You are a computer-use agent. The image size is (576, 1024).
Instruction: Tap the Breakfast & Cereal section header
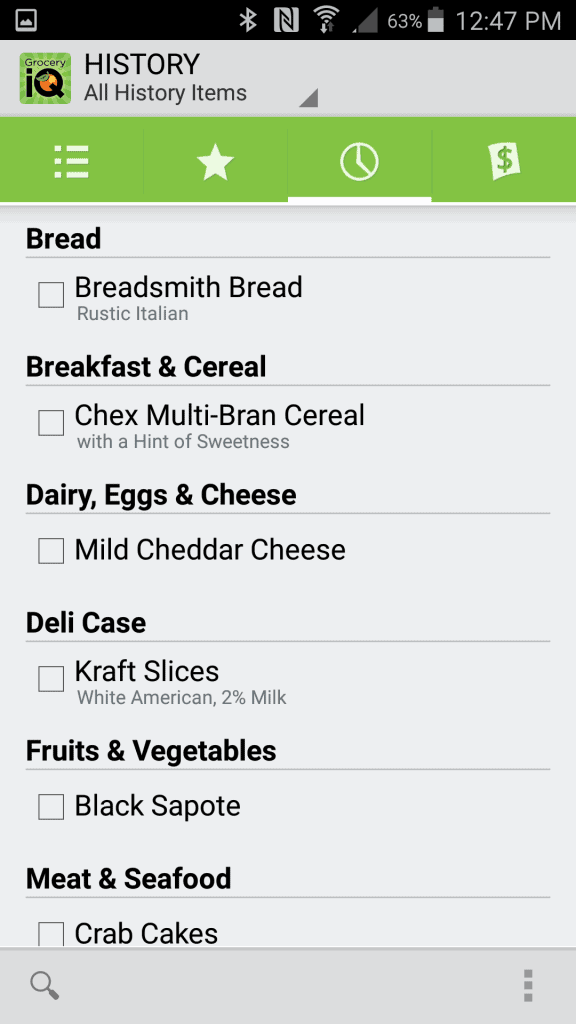(x=146, y=367)
